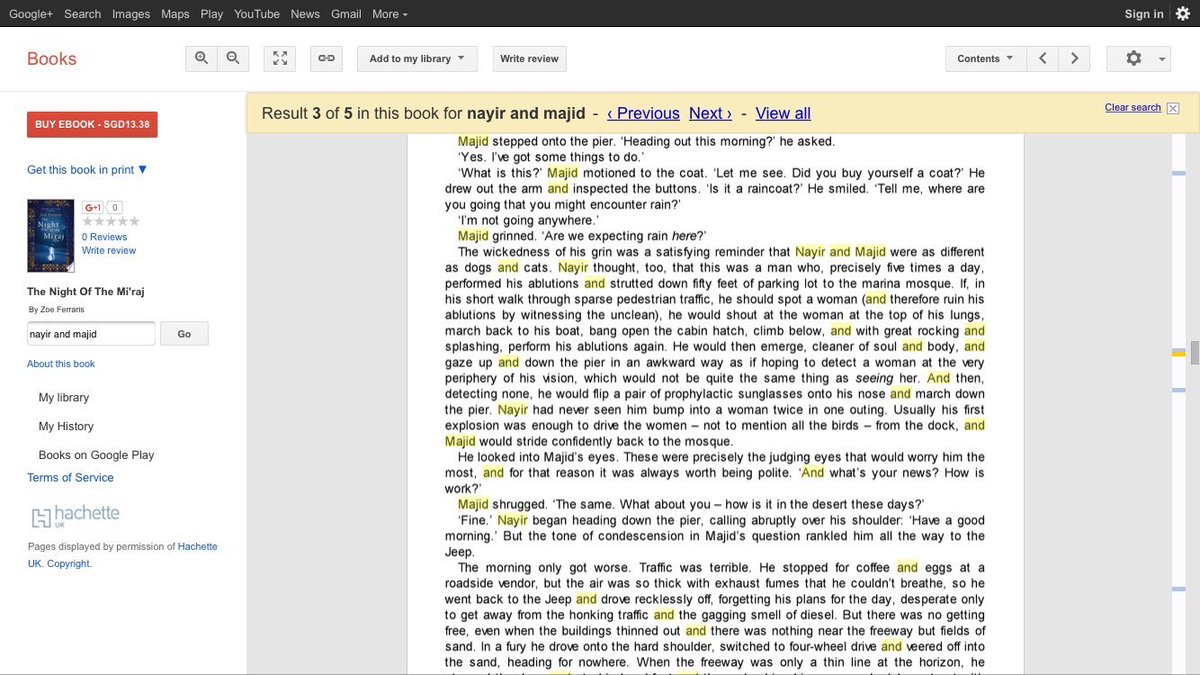1200x675 pixels.
Task: Click Write review link under rating
Action: [x=109, y=251]
